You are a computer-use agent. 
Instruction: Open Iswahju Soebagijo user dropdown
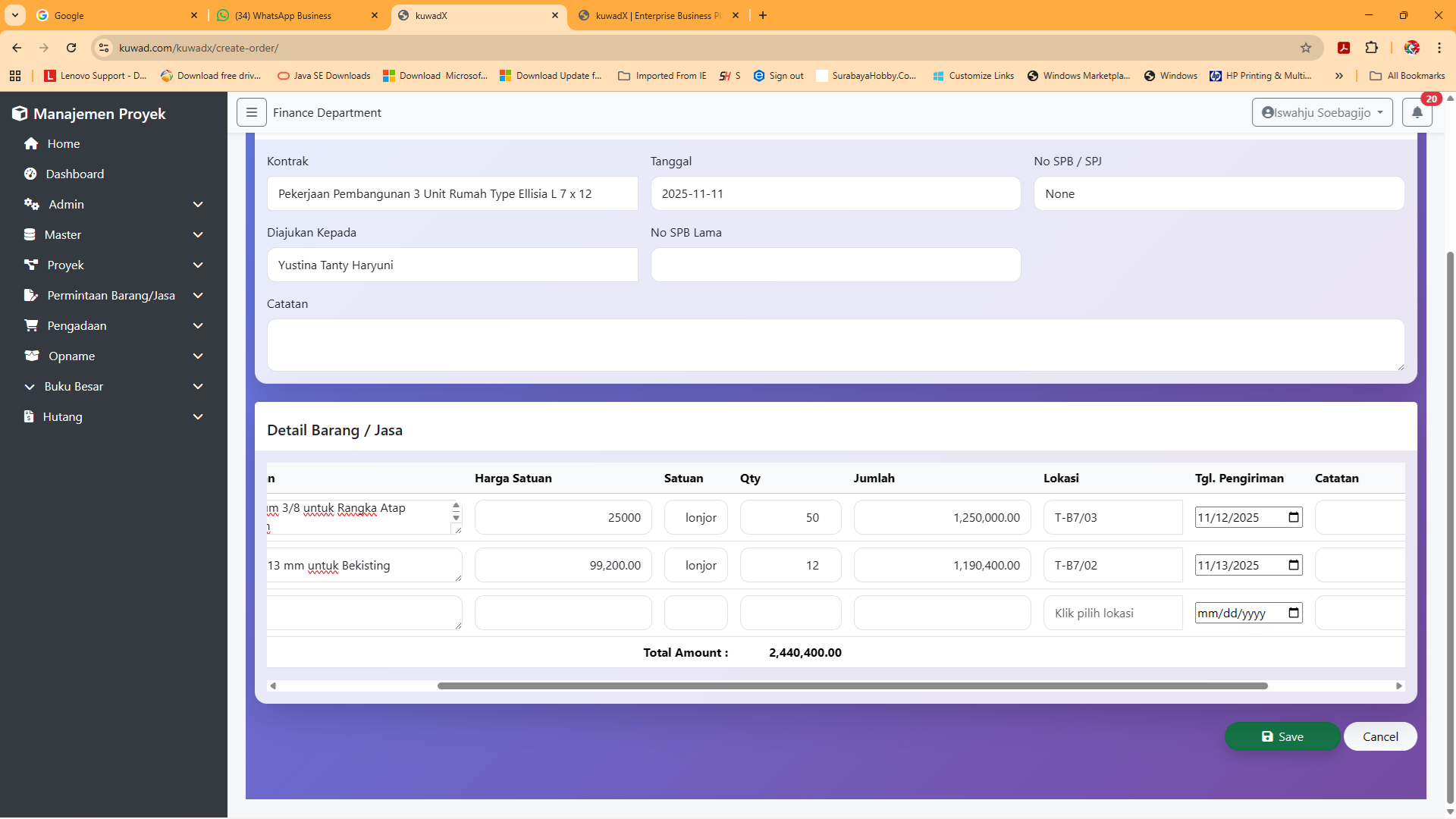[1322, 112]
